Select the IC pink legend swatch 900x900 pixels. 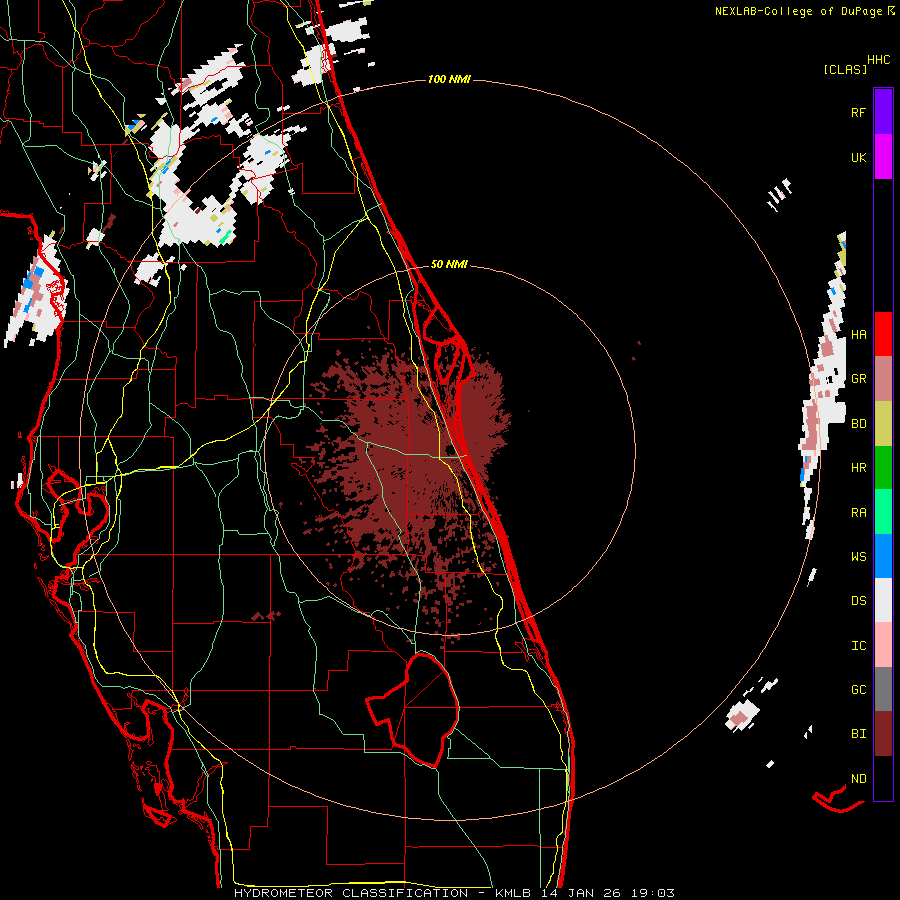click(x=883, y=645)
